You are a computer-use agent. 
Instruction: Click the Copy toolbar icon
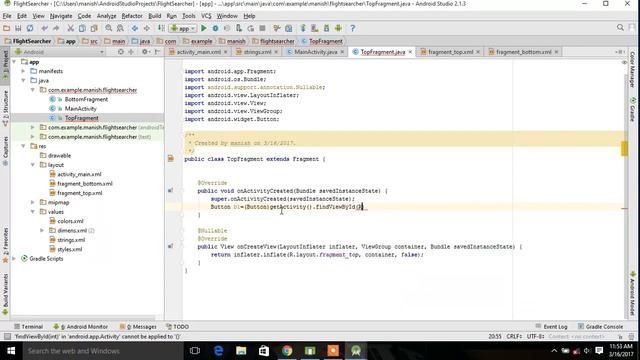(82, 28)
